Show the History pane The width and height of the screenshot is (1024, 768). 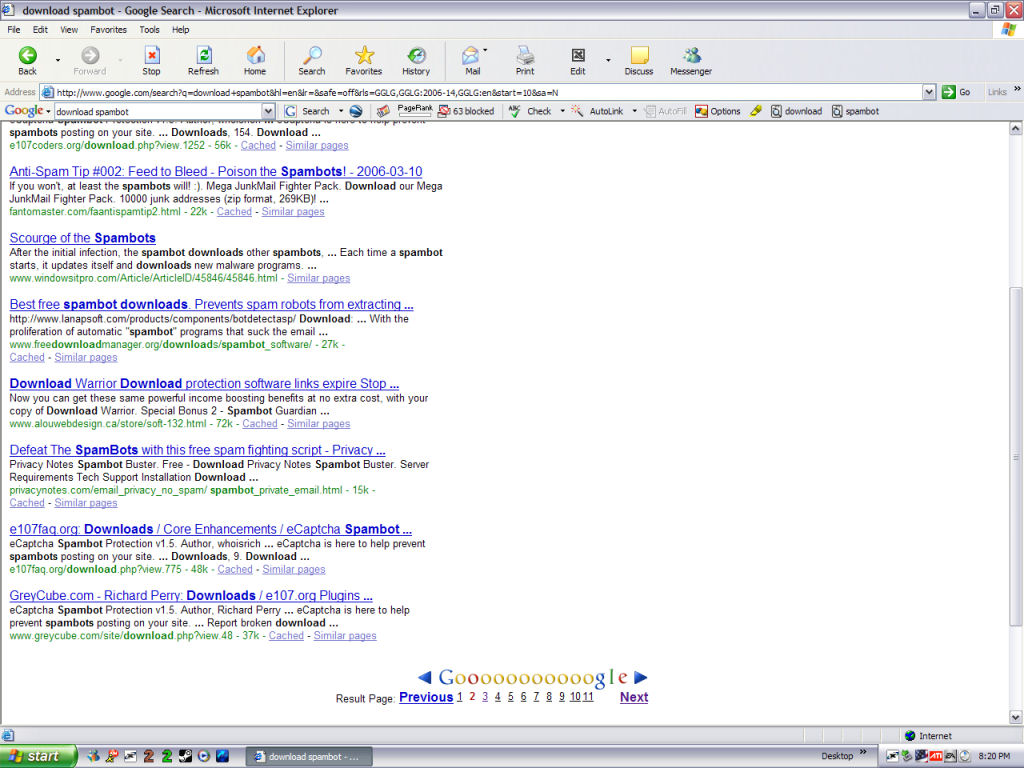(x=416, y=61)
